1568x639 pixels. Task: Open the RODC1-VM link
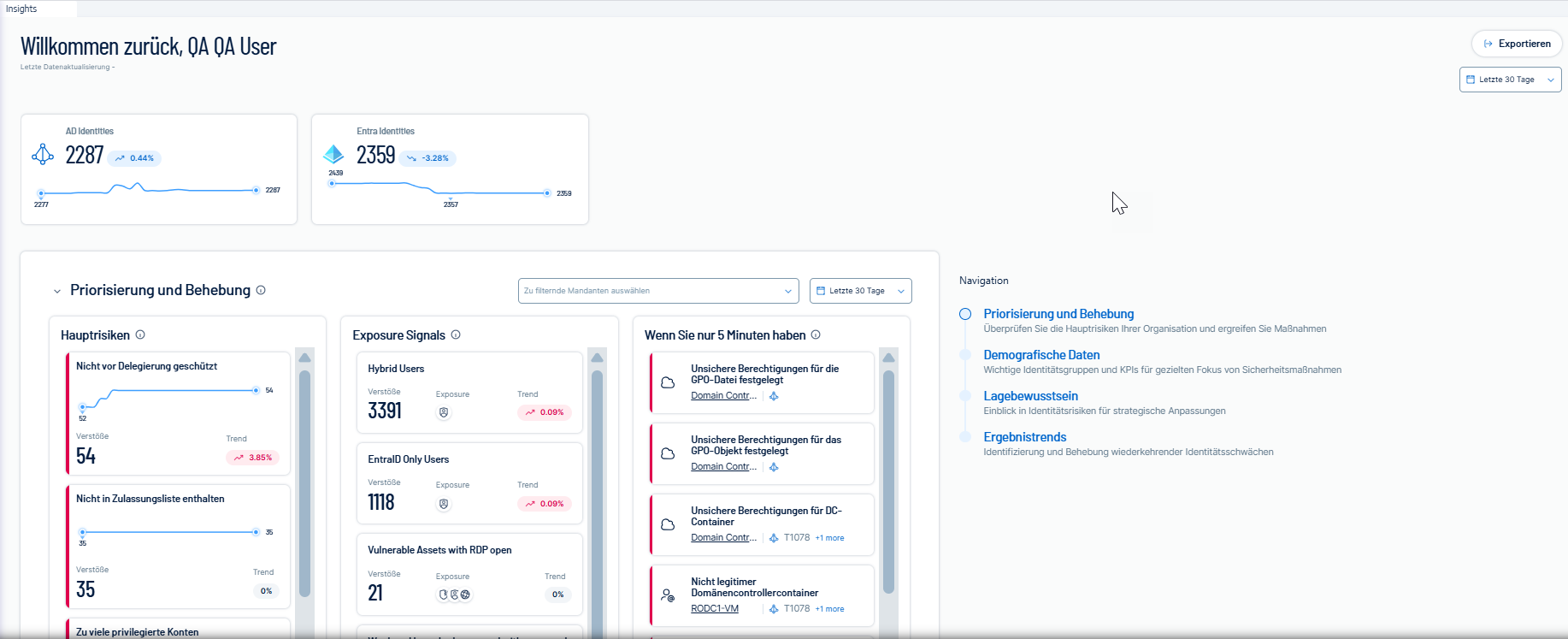pos(715,609)
